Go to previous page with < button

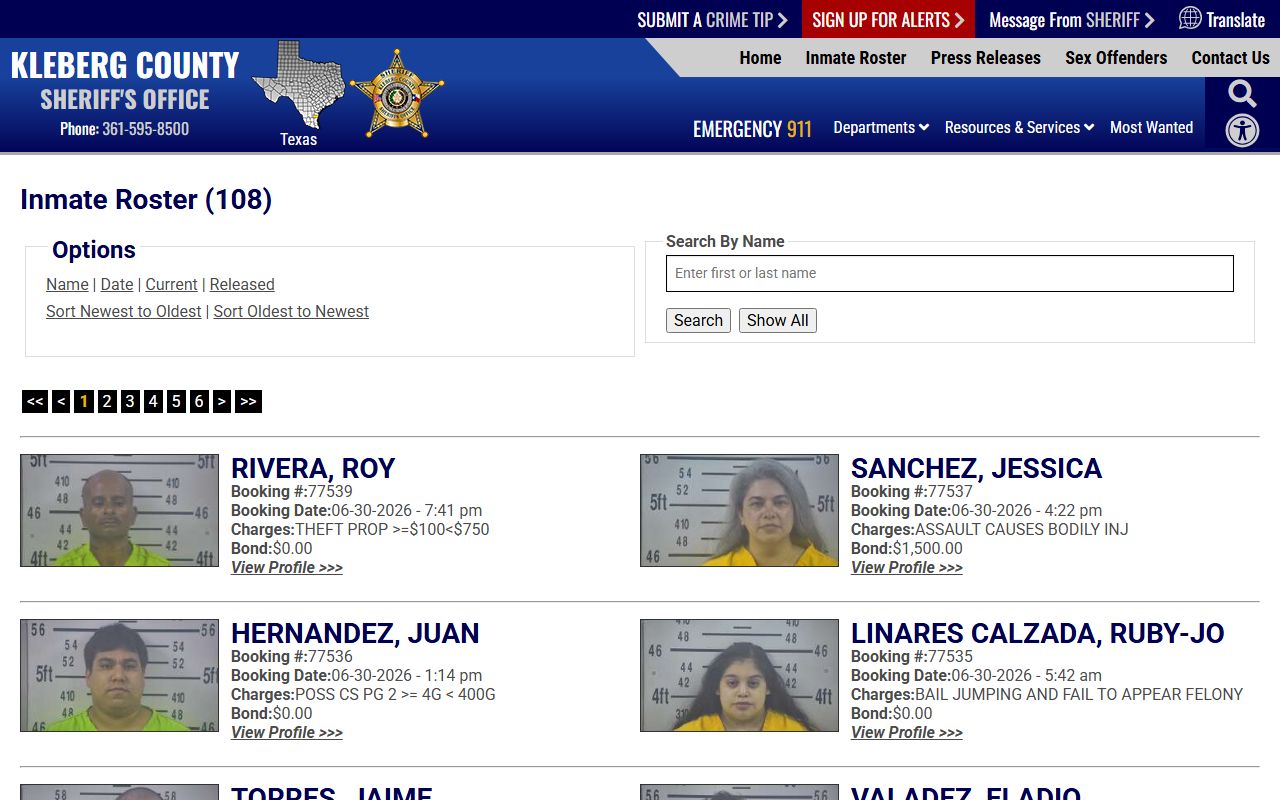tap(61, 401)
